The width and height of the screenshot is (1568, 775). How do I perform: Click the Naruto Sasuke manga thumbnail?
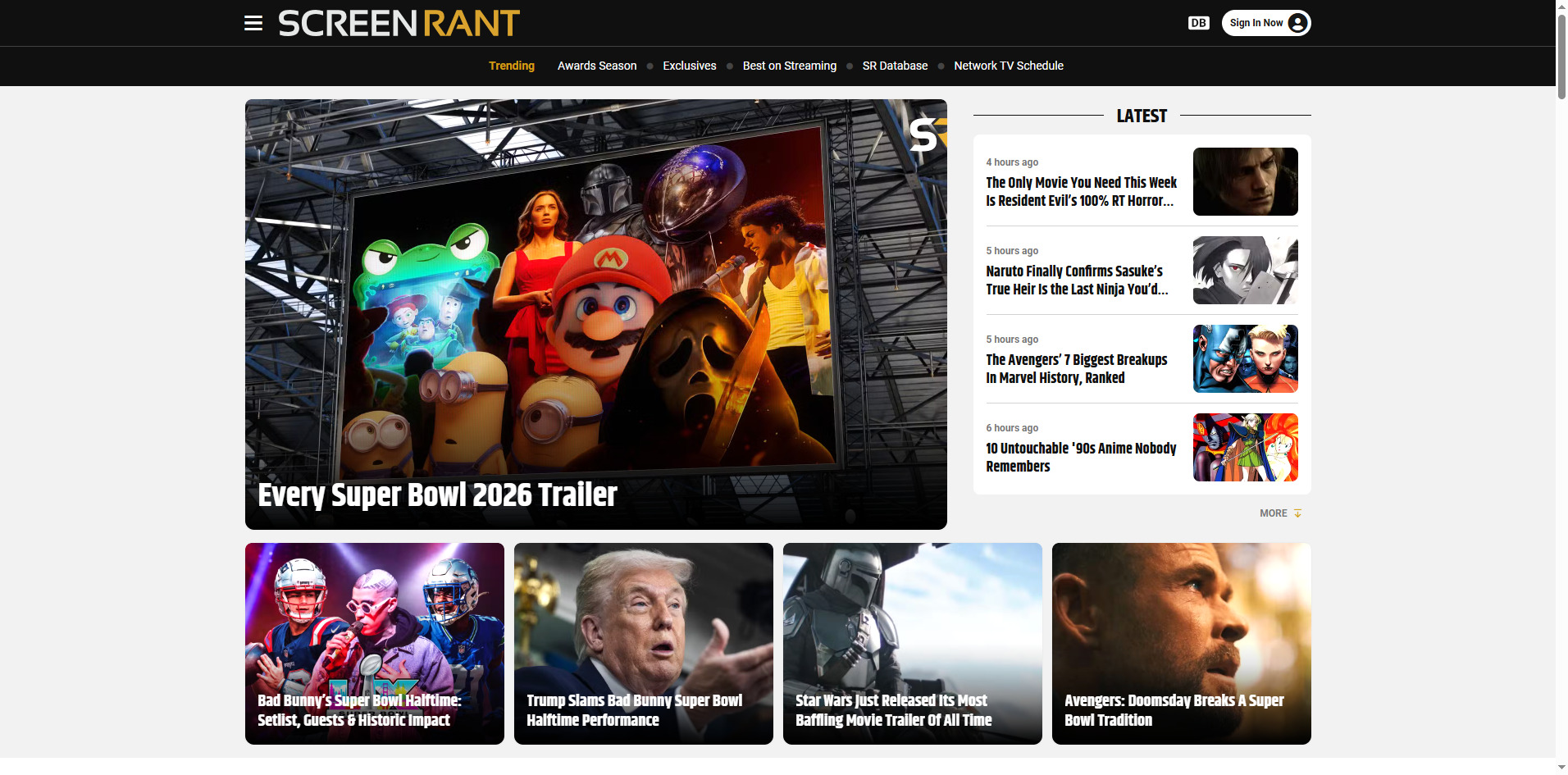pyautogui.click(x=1245, y=271)
